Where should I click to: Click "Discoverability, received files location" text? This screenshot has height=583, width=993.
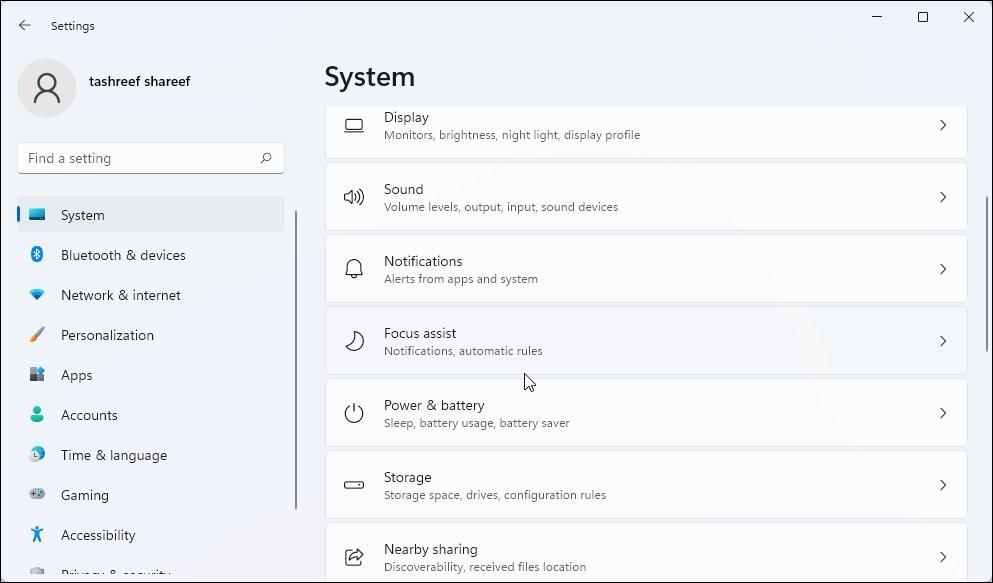(x=484, y=567)
